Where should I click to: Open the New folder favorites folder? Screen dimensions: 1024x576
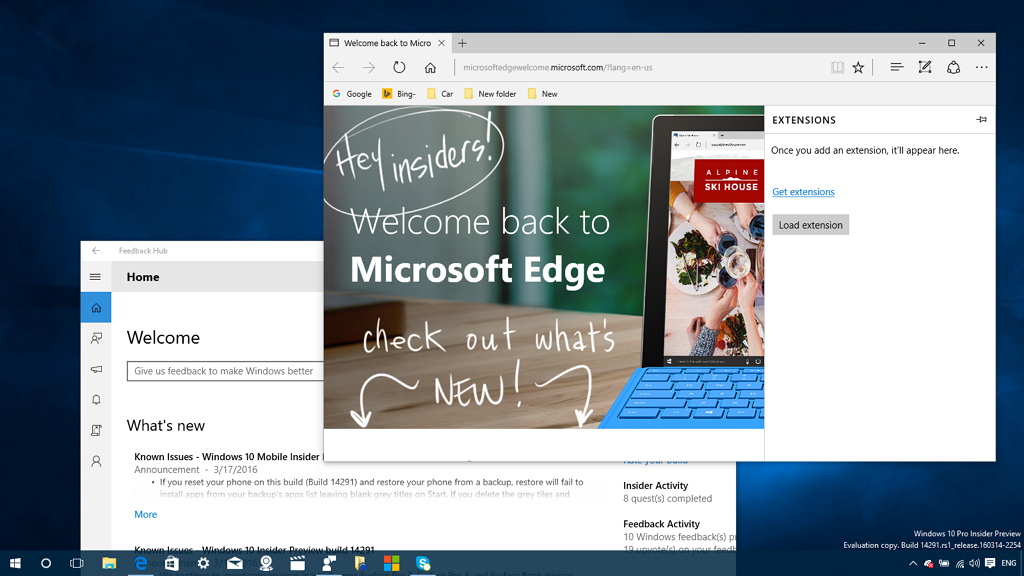click(490, 94)
